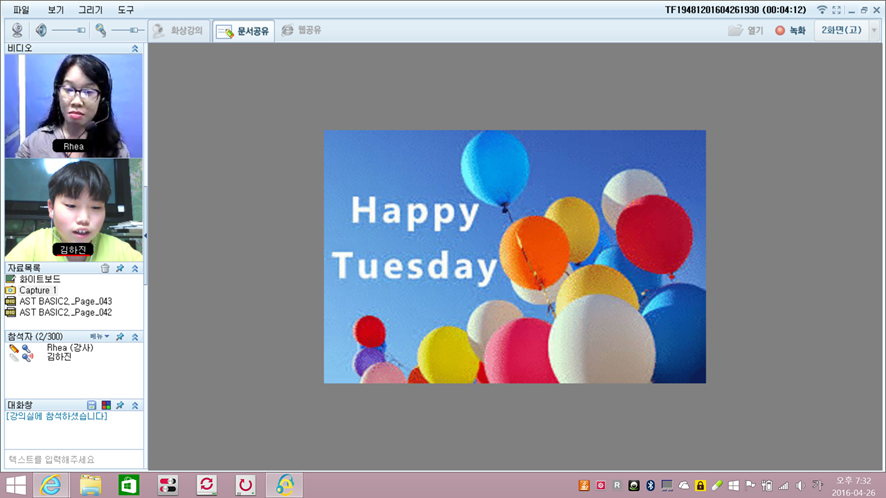Delete item using 자료목록 trash icon
Image resolution: width=886 pixels, height=498 pixels.
(105, 268)
